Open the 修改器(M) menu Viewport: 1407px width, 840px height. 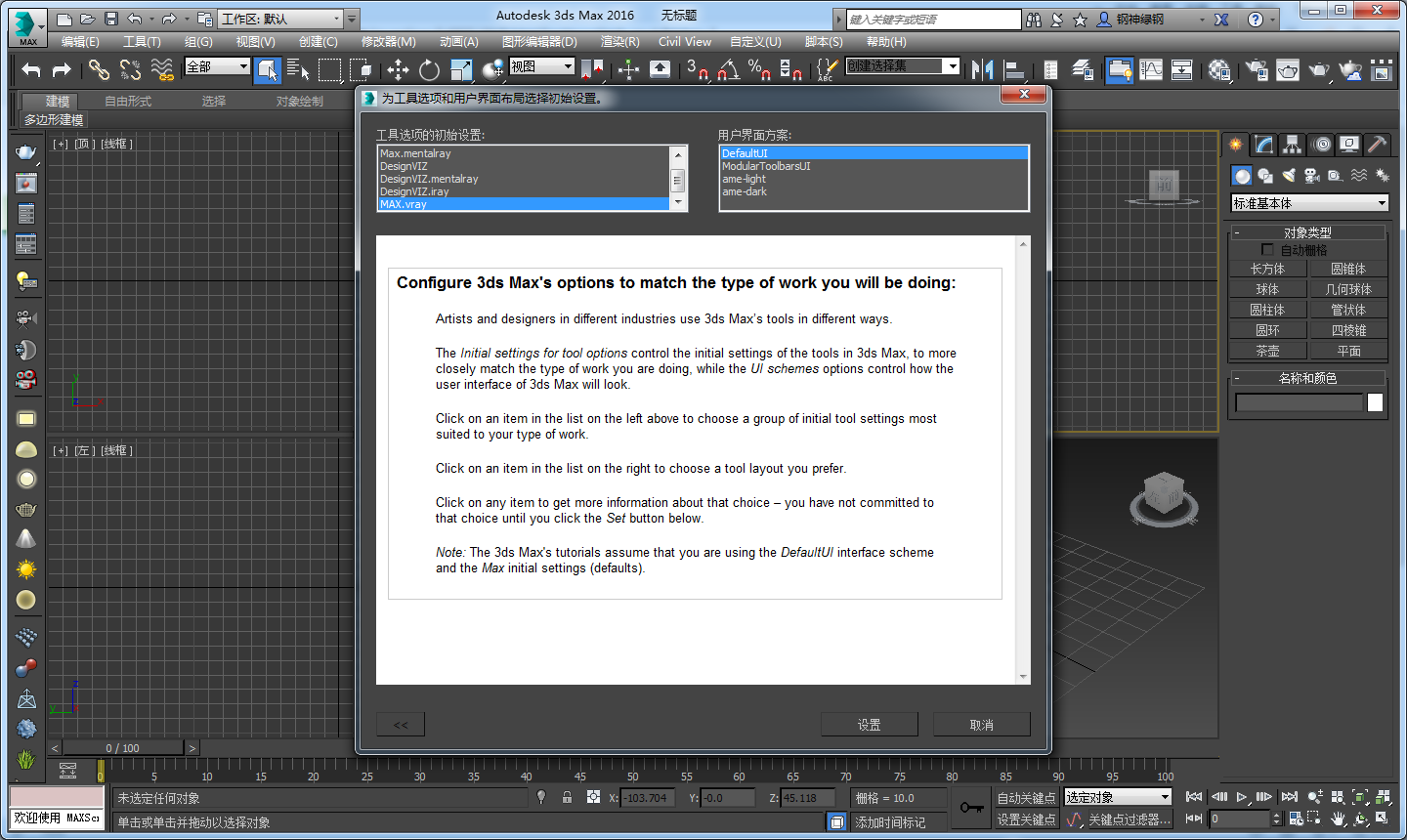[x=389, y=42]
